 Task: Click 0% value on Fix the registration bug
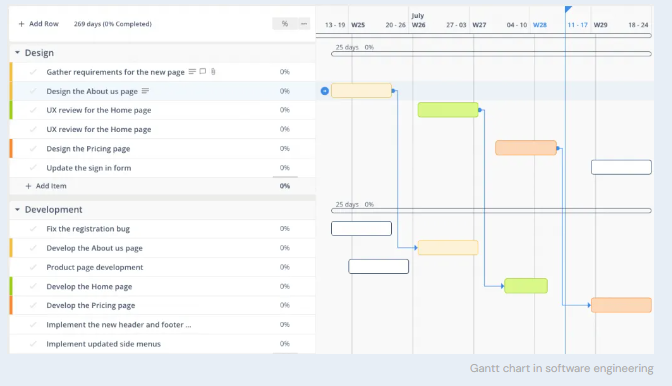tap(285, 229)
